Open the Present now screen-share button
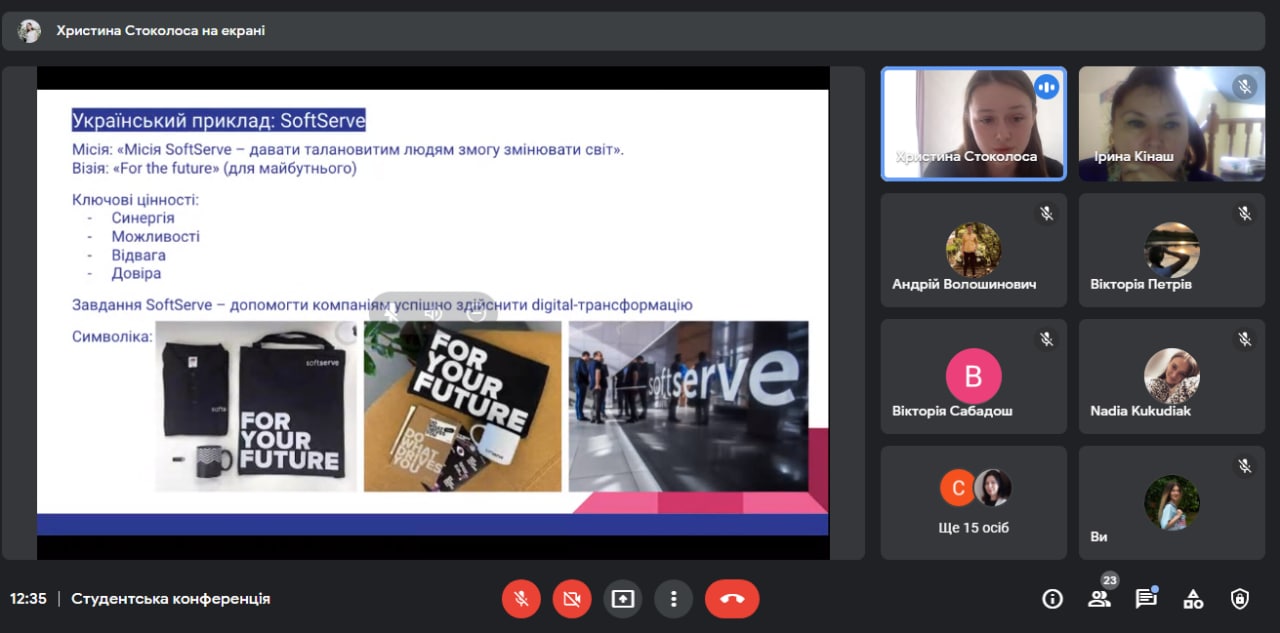Screen dimensions: 1280x633 623,599
